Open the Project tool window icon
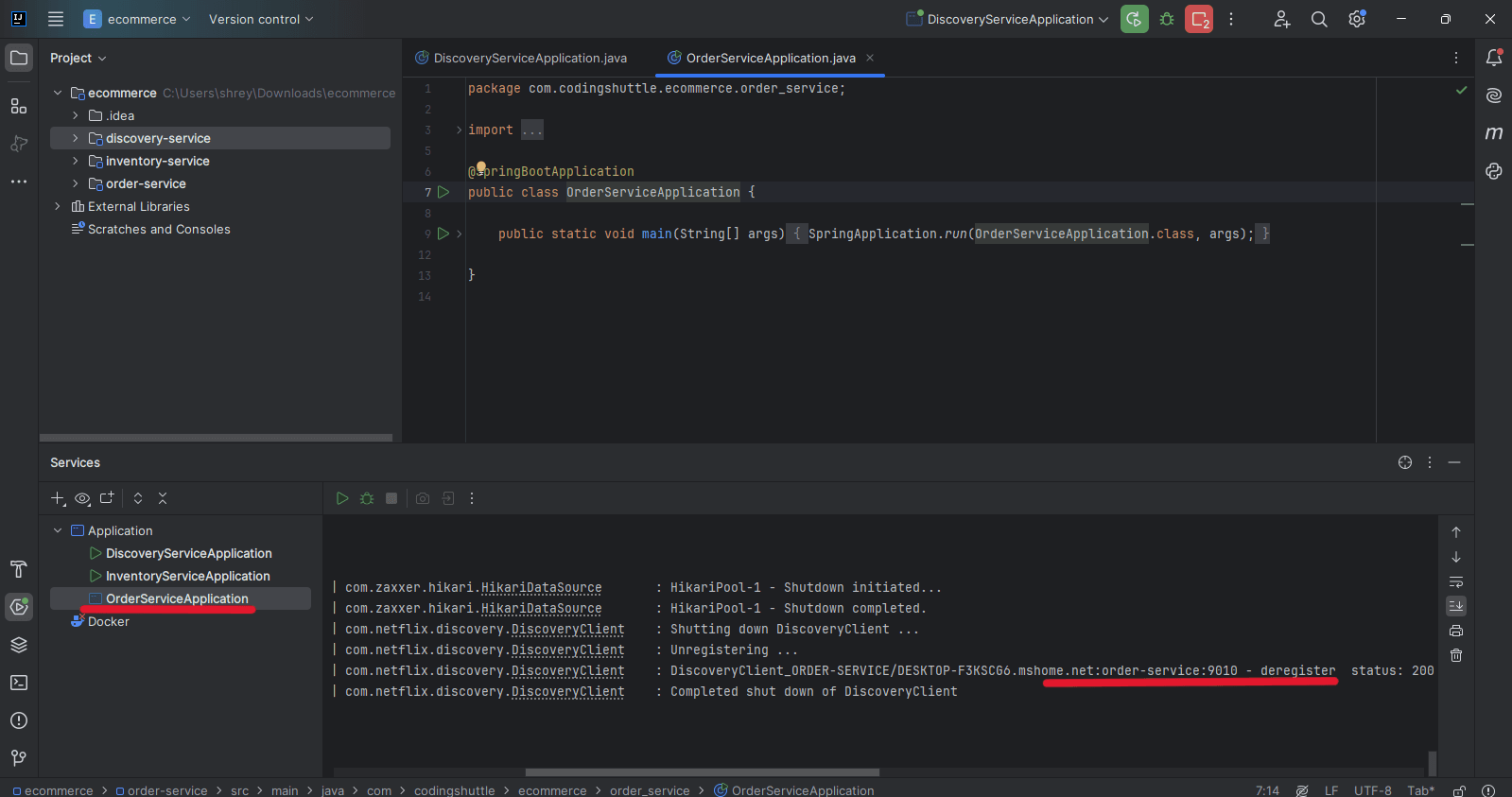This screenshot has height=797, width=1512. [19, 58]
